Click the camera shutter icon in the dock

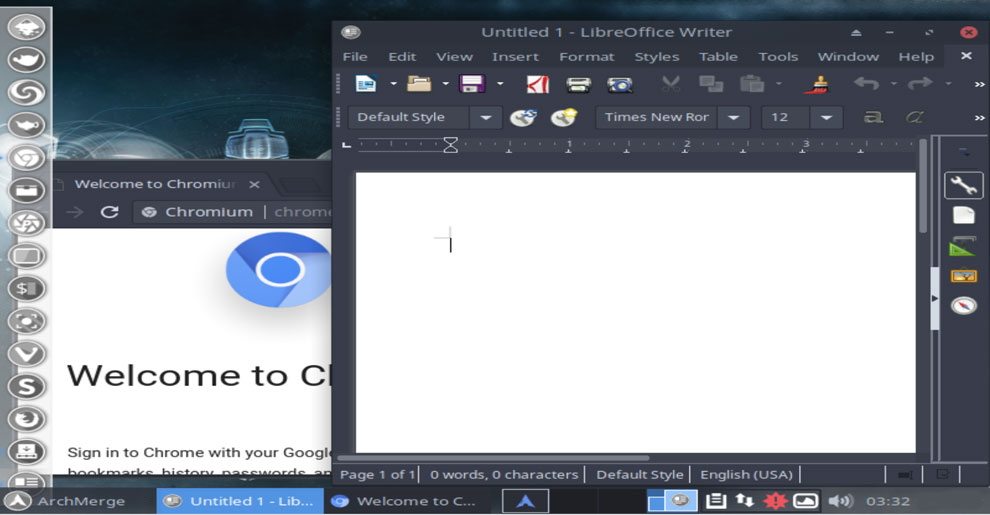coord(27,223)
